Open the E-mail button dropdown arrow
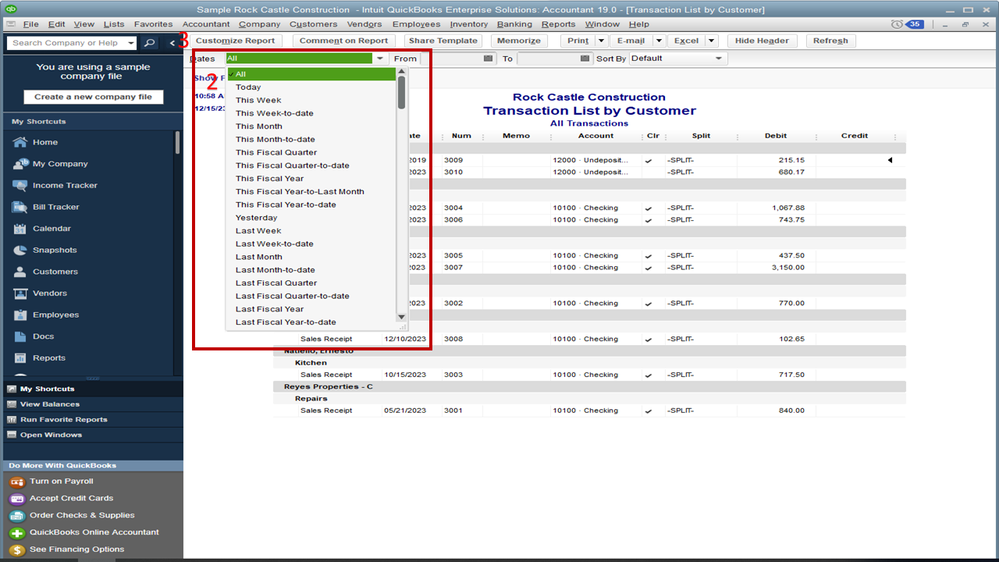Screen dimensions: 999x562 [659, 41]
